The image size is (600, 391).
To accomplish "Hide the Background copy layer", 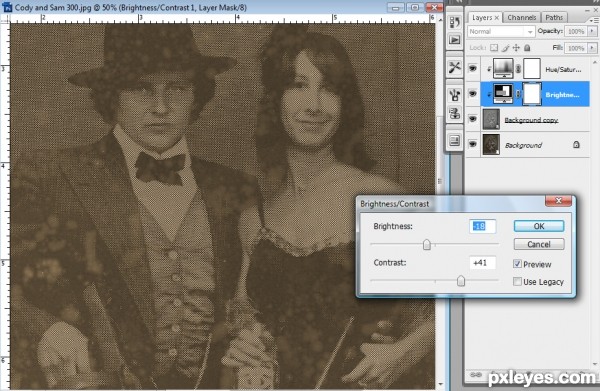I will [x=473, y=119].
